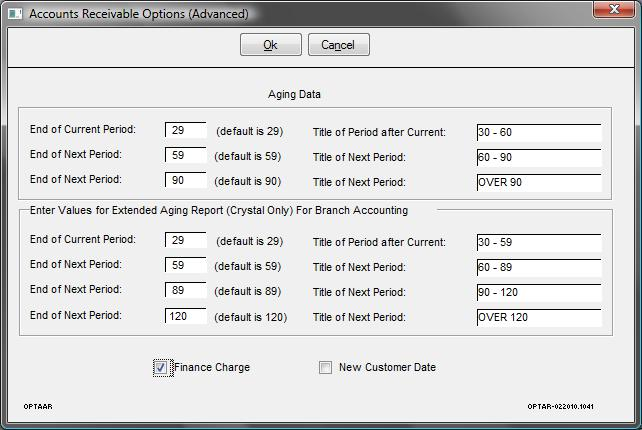Image resolution: width=642 pixels, height=430 pixels.
Task: Click the OVER 90 title field
Action: tap(539, 182)
